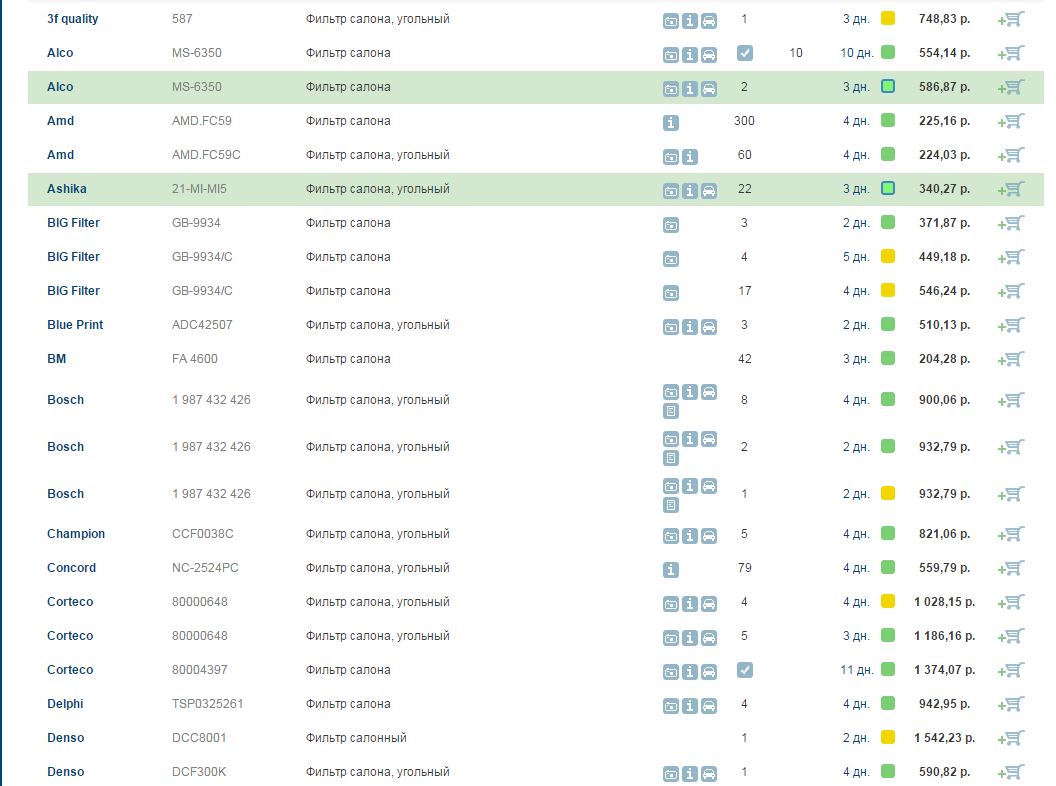This screenshot has width=1056, height=786.
Task: Open the Blue Print brand link
Action: click(x=75, y=325)
